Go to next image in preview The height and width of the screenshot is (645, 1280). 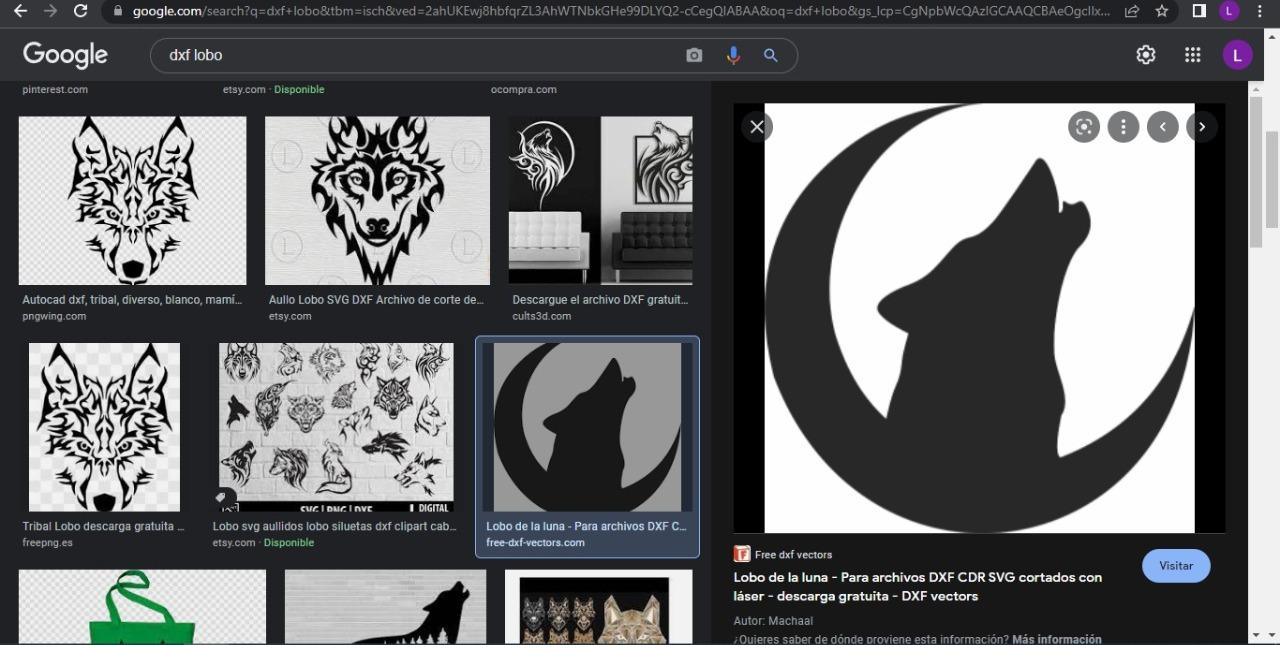pos(1202,127)
